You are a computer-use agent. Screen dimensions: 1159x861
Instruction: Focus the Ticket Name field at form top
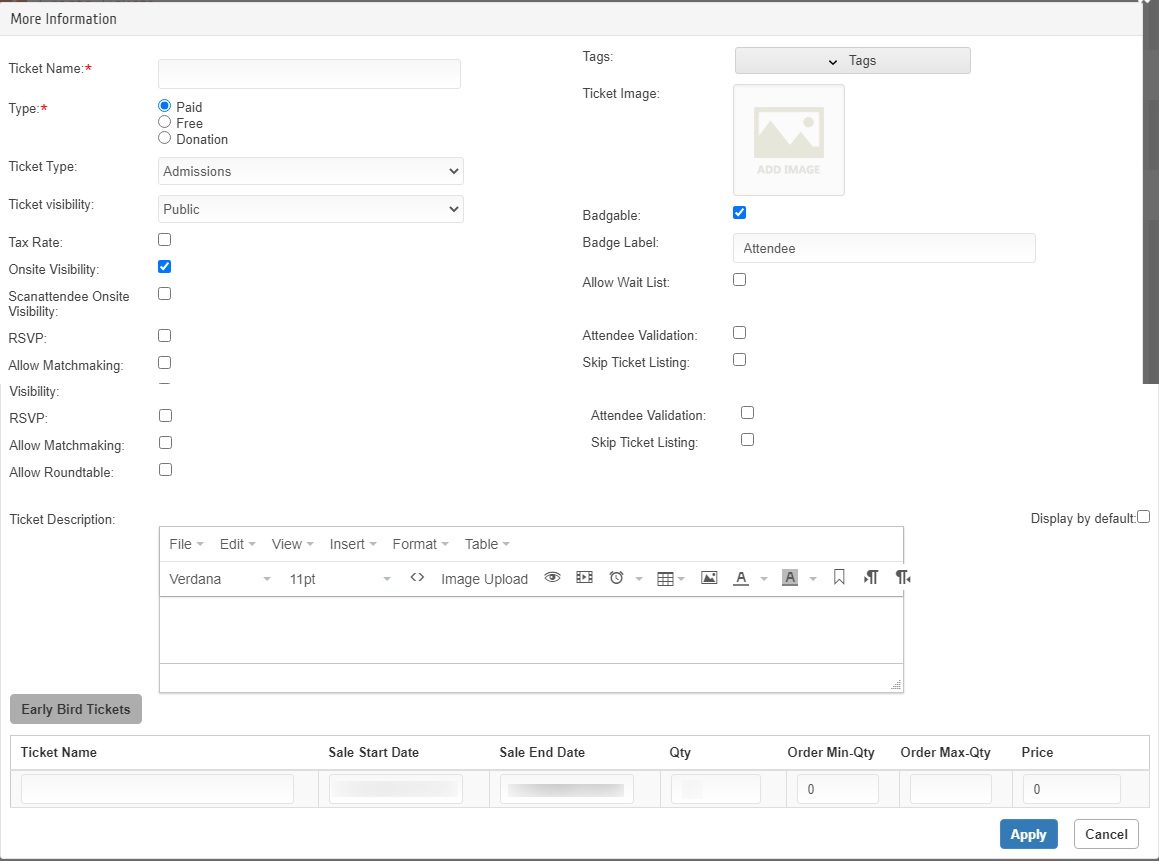tap(309, 74)
